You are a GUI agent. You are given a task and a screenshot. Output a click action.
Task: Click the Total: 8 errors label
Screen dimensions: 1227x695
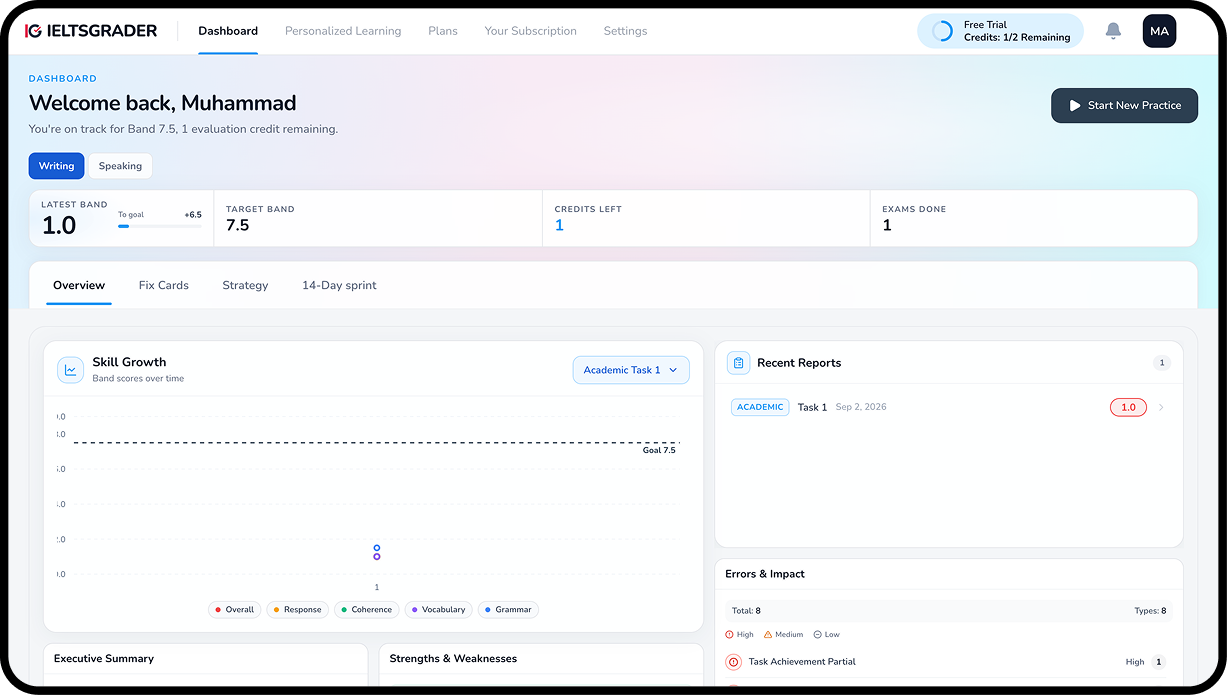tap(746, 610)
